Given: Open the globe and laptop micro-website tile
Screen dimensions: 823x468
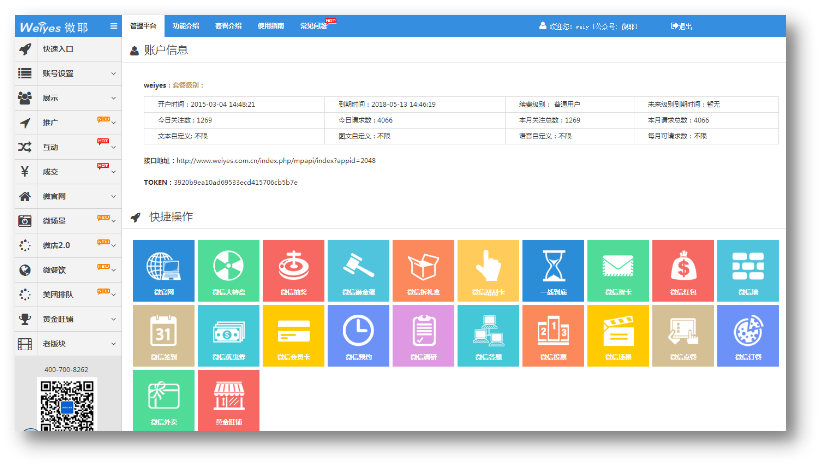Looking at the screenshot, I should pyautogui.click(x=164, y=271).
